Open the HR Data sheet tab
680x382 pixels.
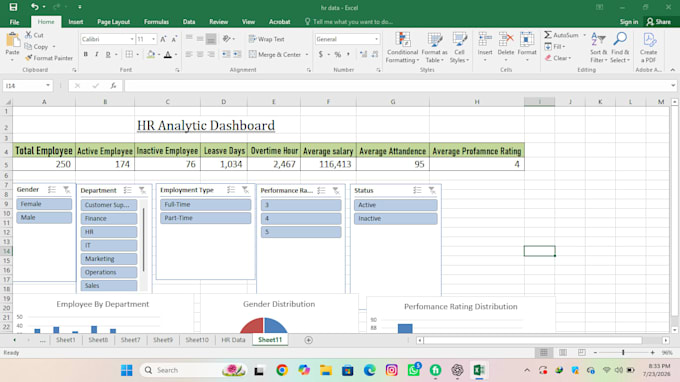point(233,340)
